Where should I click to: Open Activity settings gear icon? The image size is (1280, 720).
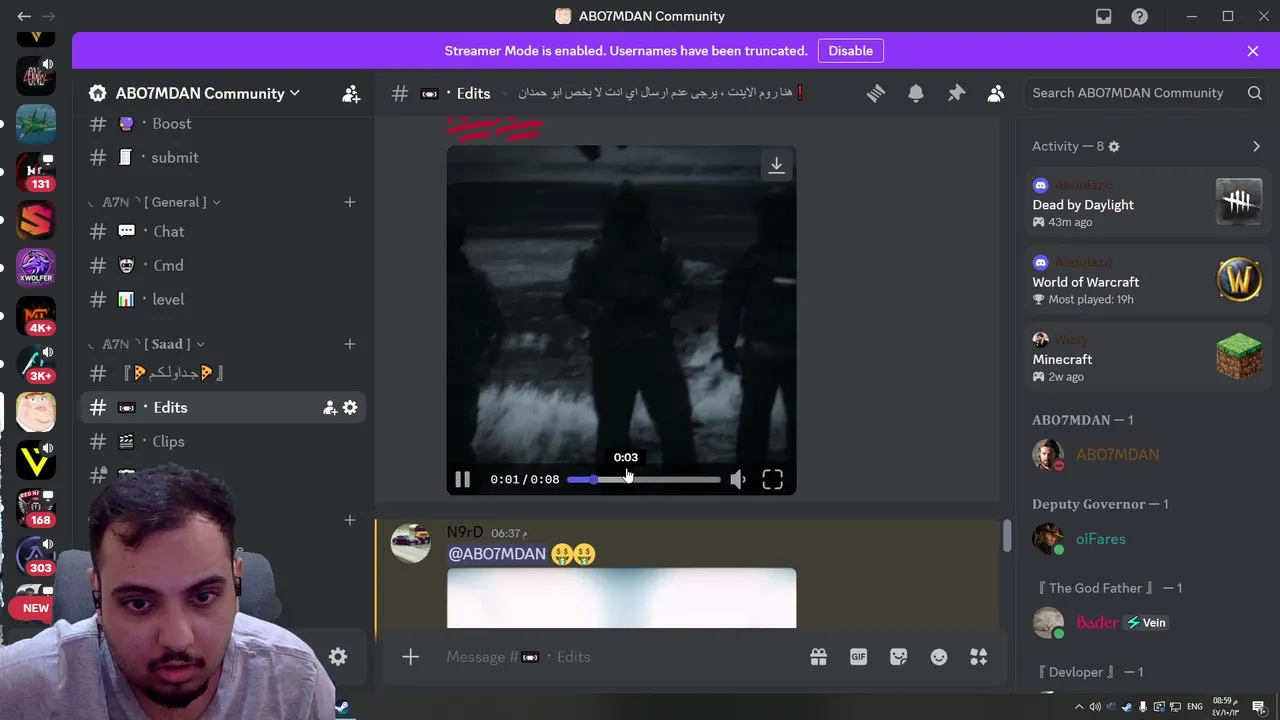(x=1114, y=146)
